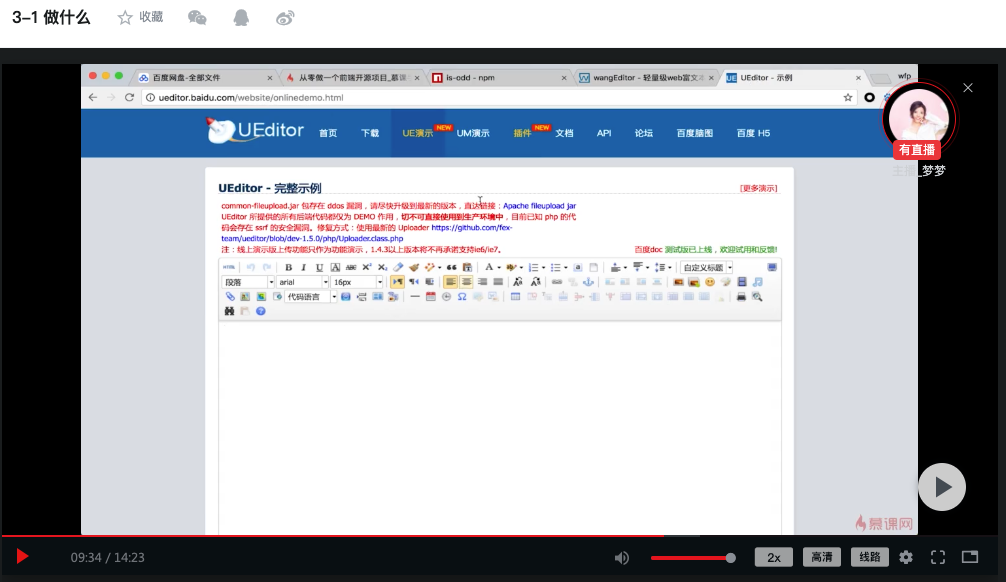The image size is (1006, 582).
Task: Expand the line height dropdown arrow
Action: point(670,268)
